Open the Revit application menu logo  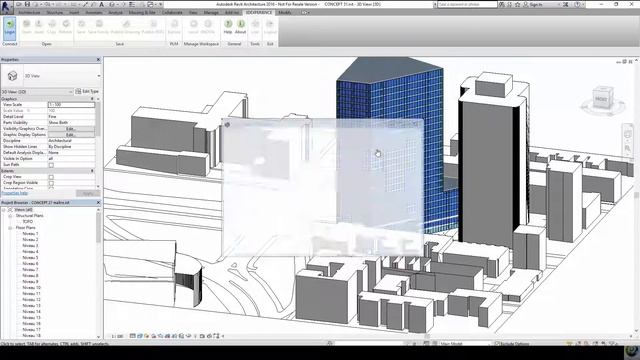pyautogui.click(x=7, y=7)
